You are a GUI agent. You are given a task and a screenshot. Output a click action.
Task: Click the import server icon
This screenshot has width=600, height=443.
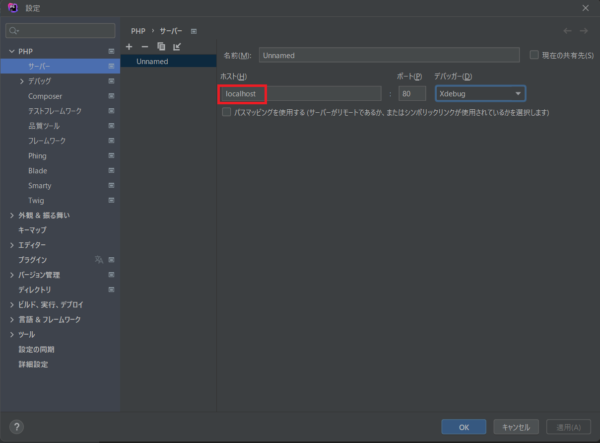177,47
